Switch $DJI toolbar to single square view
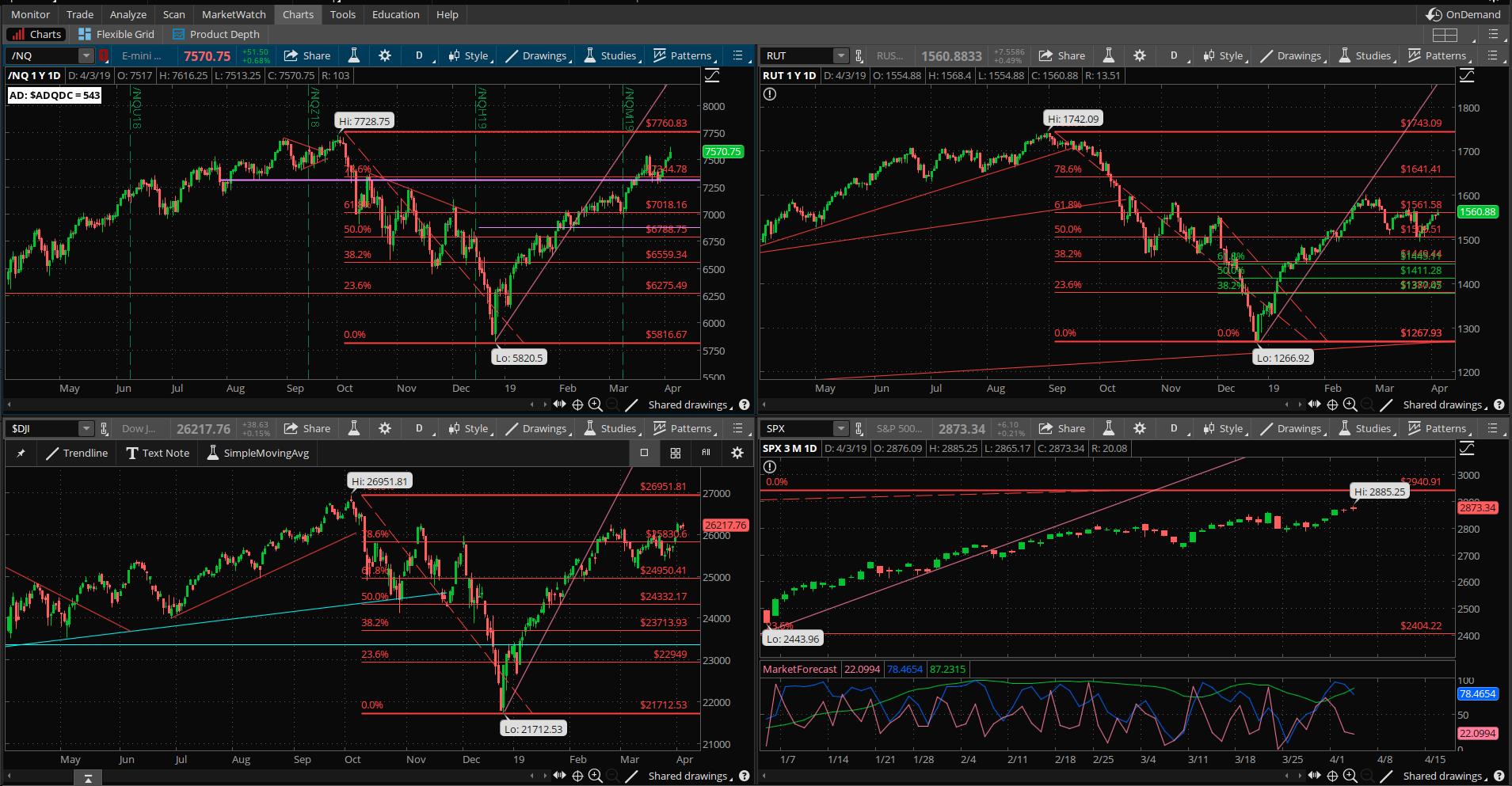This screenshot has width=1512, height=786. click(644, 453)
